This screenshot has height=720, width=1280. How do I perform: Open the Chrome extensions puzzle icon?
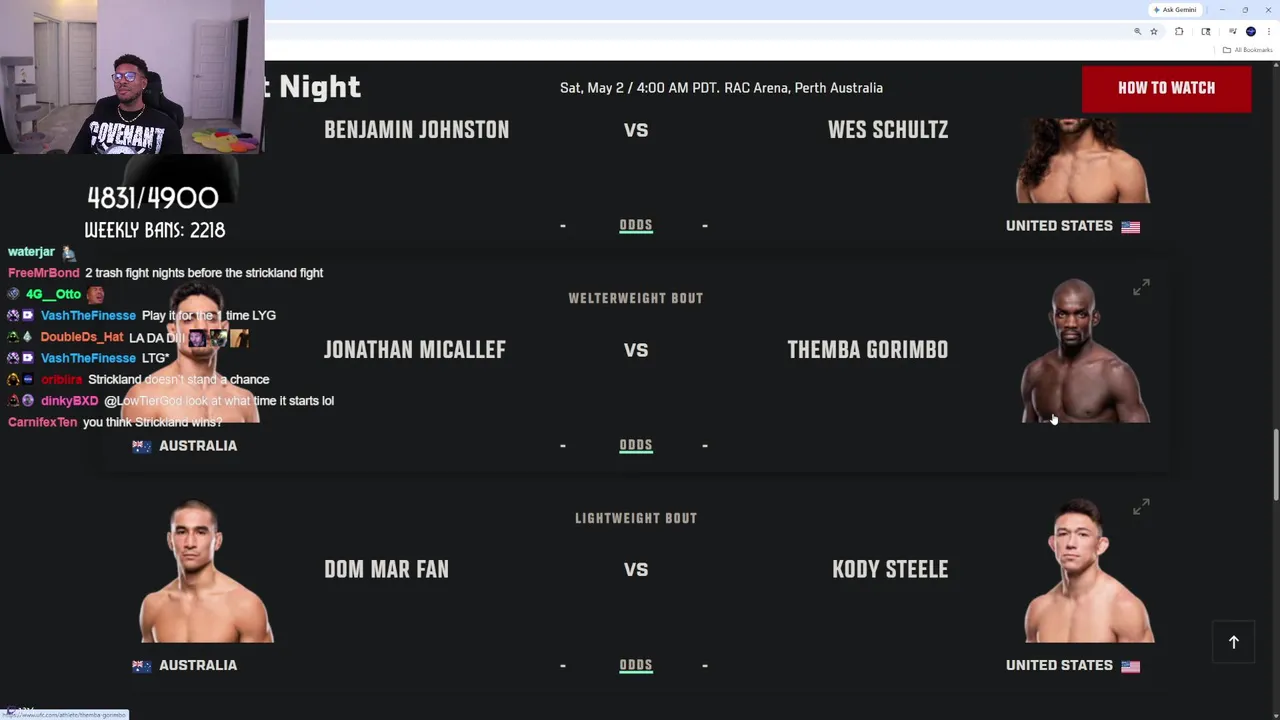click(x=1179, y=32)
